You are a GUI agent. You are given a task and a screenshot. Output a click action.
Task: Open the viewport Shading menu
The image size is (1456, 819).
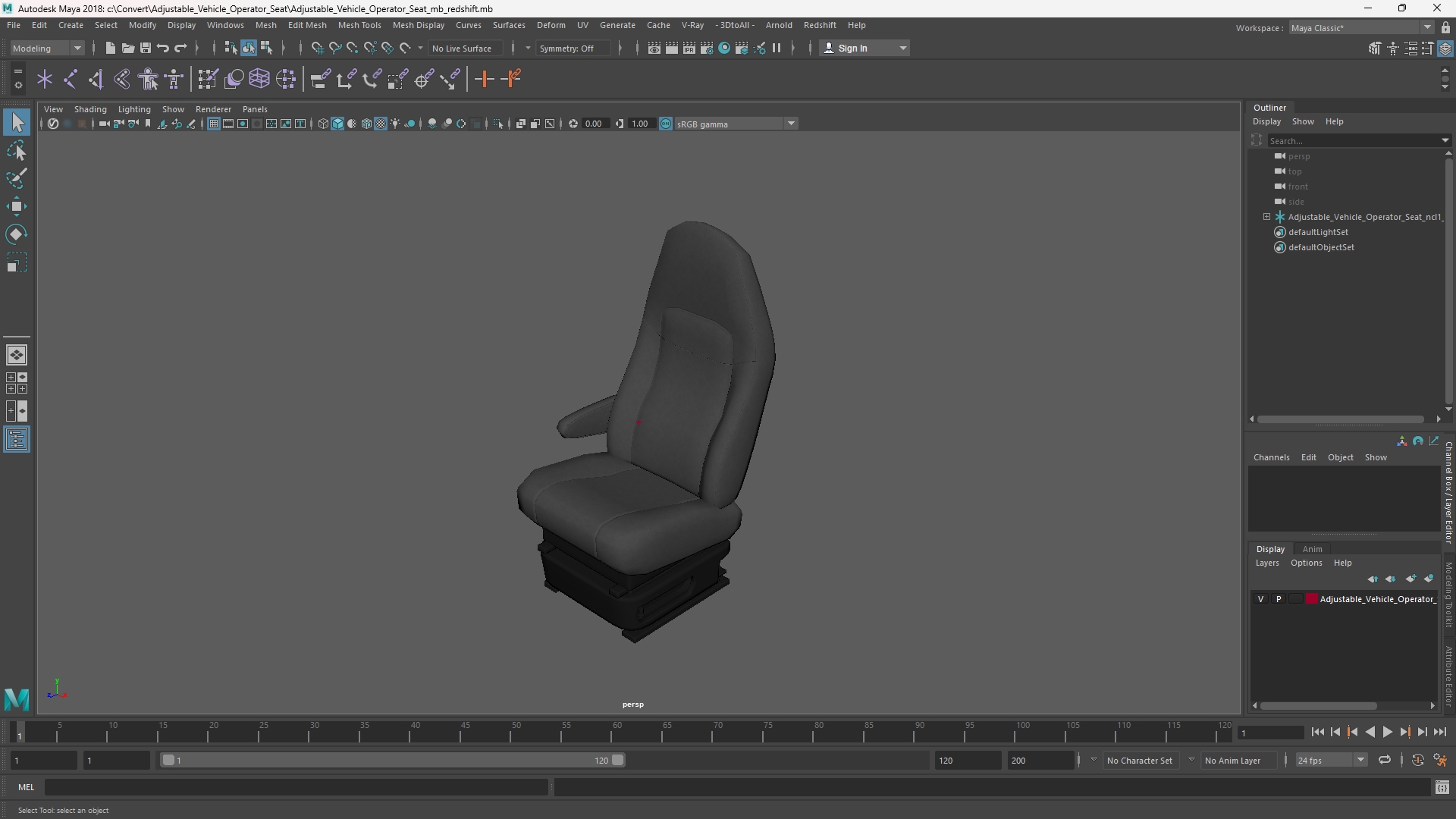[90, 109]
